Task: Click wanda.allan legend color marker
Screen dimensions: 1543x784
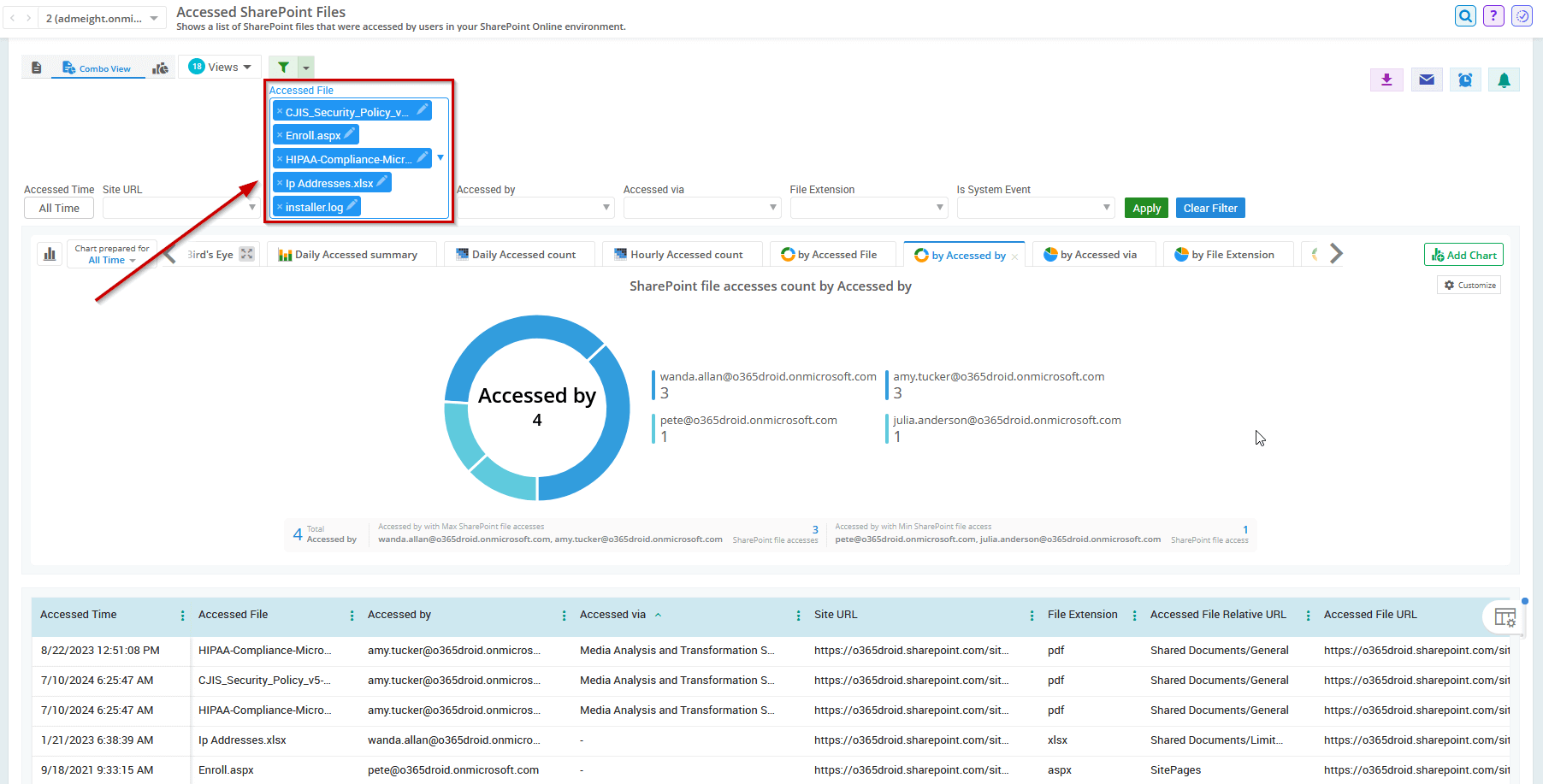Action: point(653,385)
